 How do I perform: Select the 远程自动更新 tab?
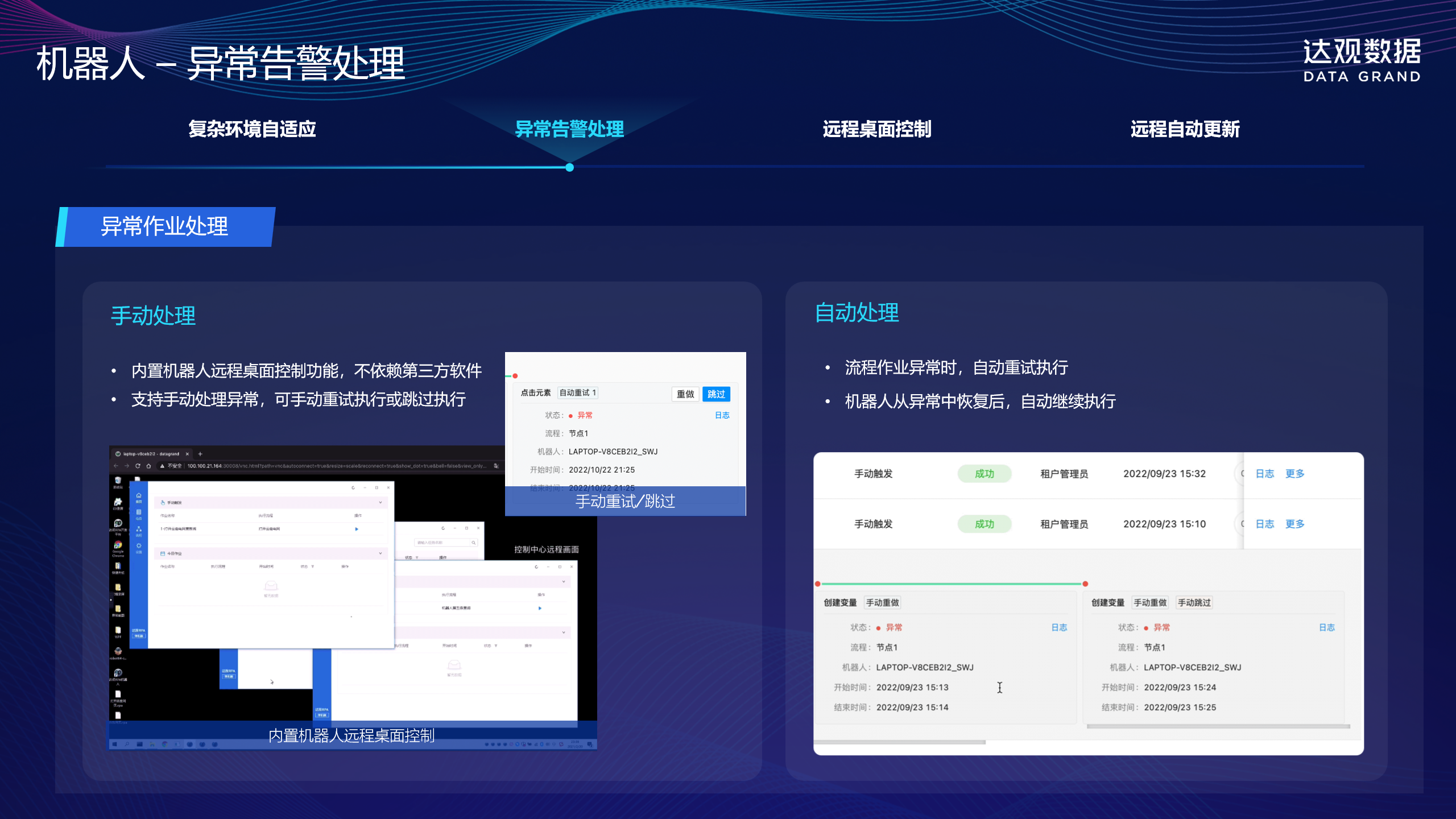[x=1185, y=129]
